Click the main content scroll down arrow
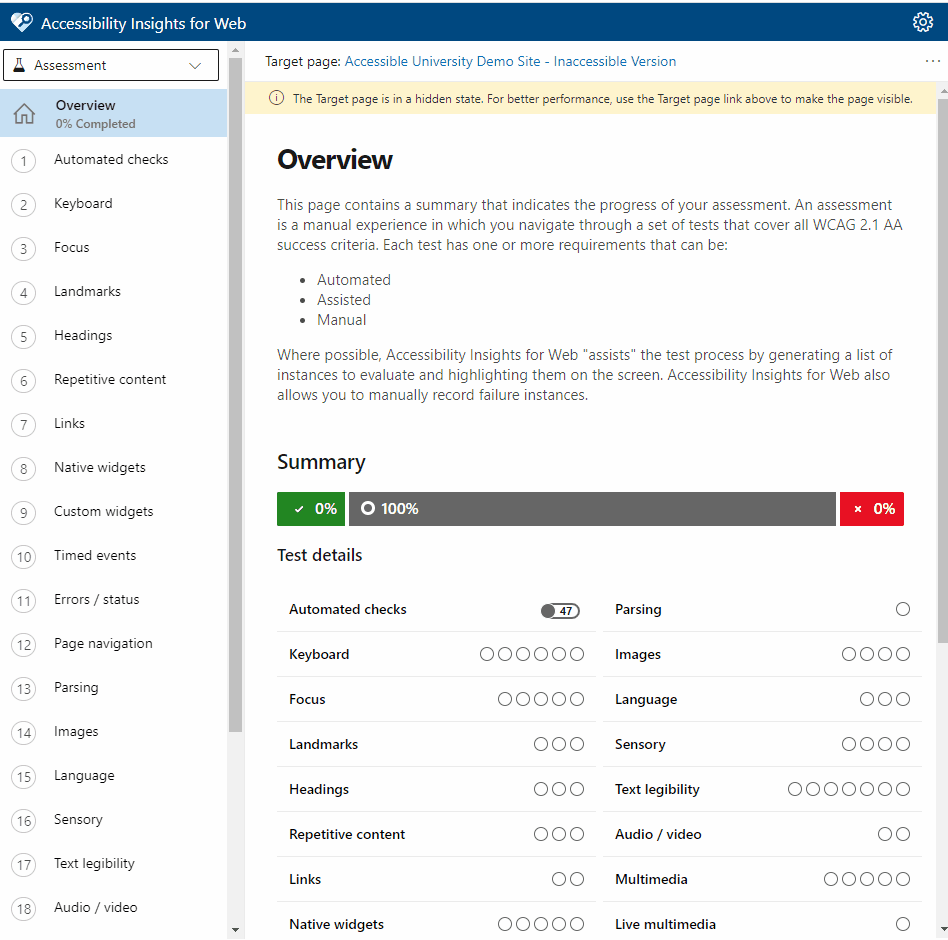948x940 pixels. point(943,930)
